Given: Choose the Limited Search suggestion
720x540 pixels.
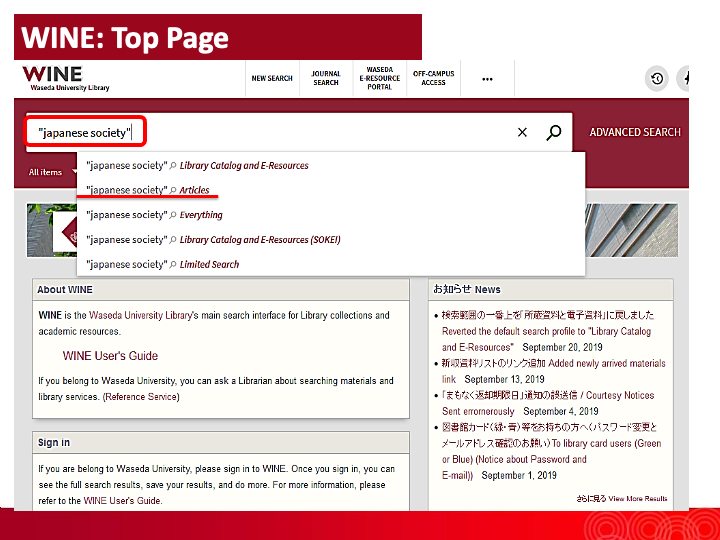Looking at the screenshot, I should point(163,265).
